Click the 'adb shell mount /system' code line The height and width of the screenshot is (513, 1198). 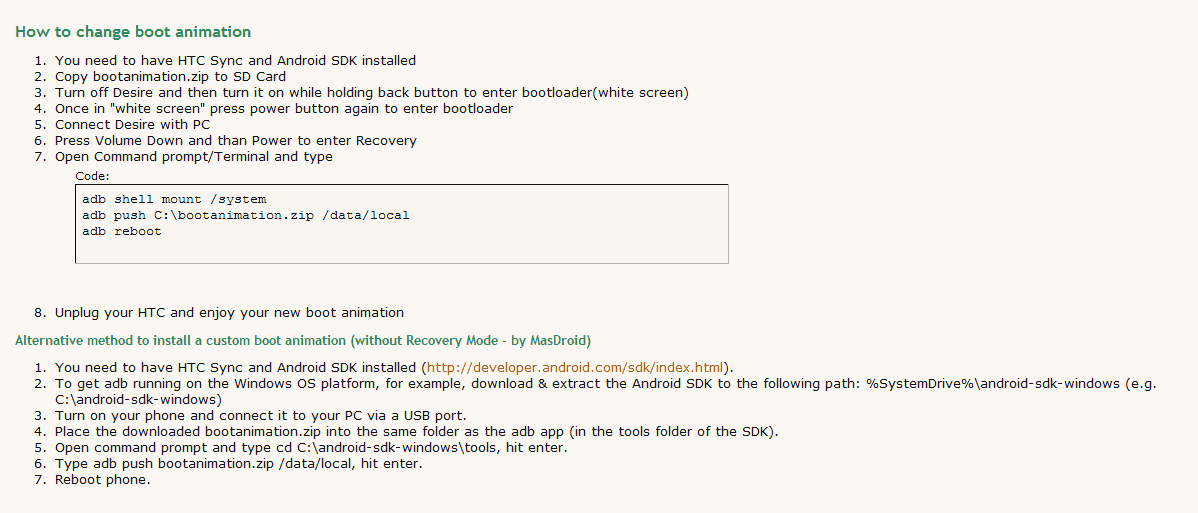(174, 200)
